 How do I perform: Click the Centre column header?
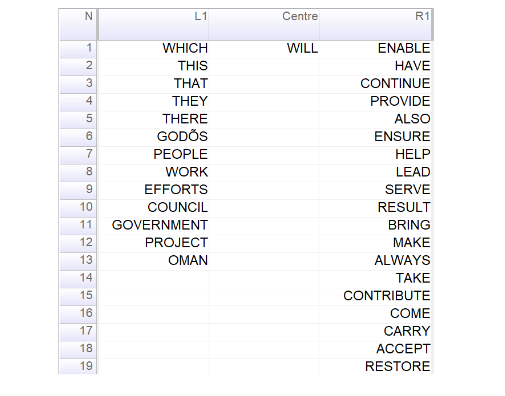(264, 25)
